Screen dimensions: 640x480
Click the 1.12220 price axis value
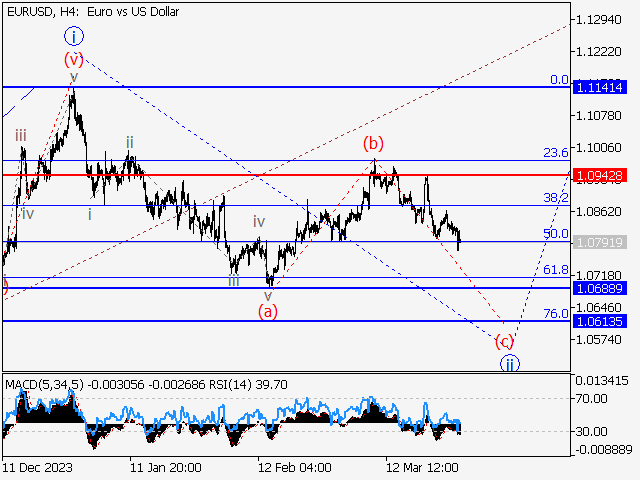598,52
